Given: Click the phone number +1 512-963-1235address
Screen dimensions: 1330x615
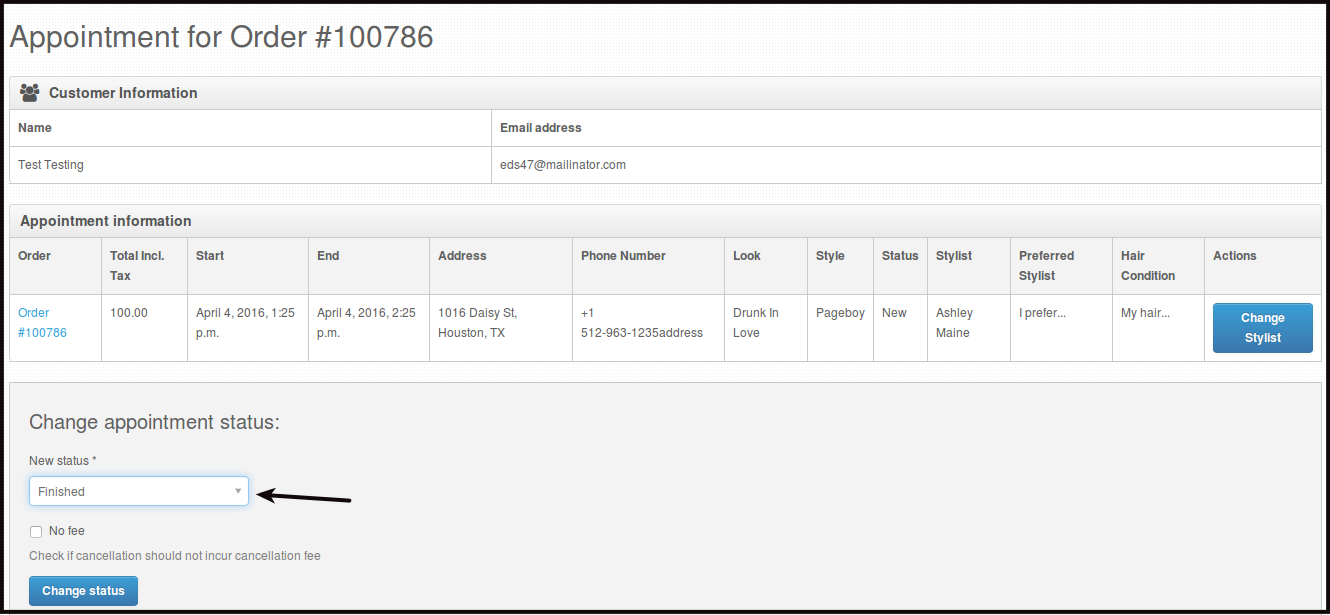Looking at the screenshot, I should [x=642, y=323].
